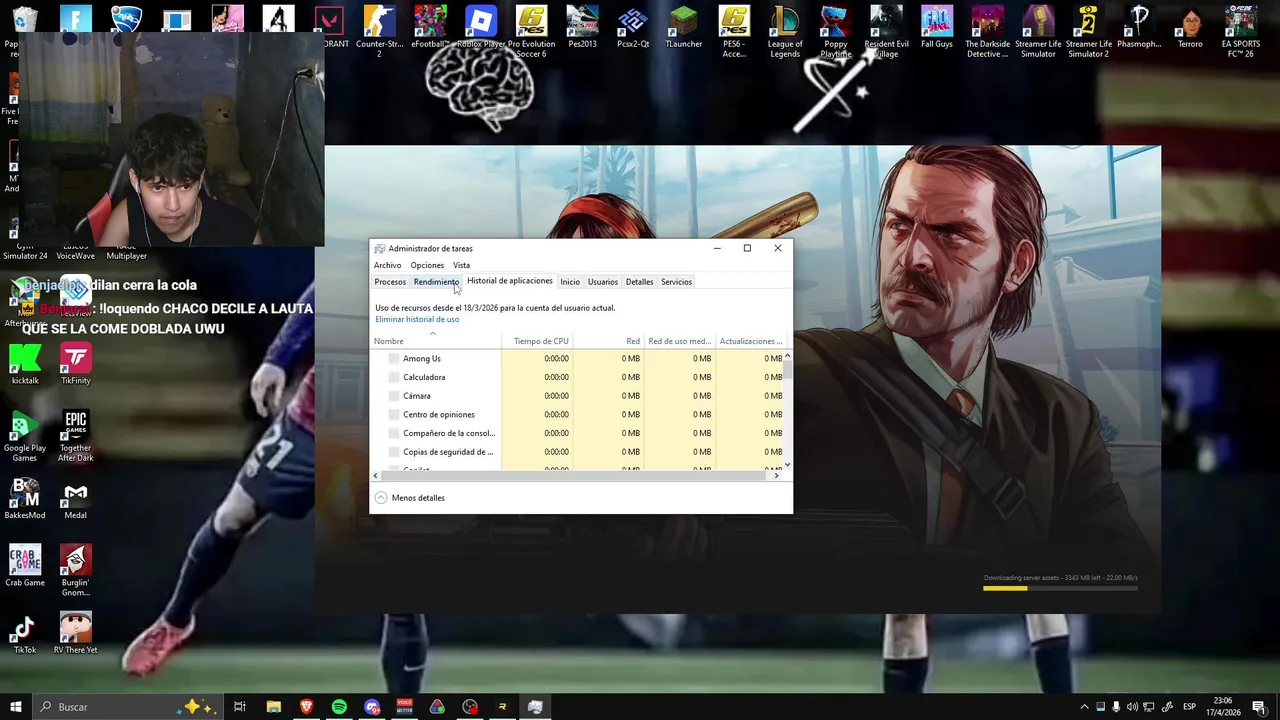
Task: Select the Among Us row
Action: pyautogui.click(x=578, y=358)
